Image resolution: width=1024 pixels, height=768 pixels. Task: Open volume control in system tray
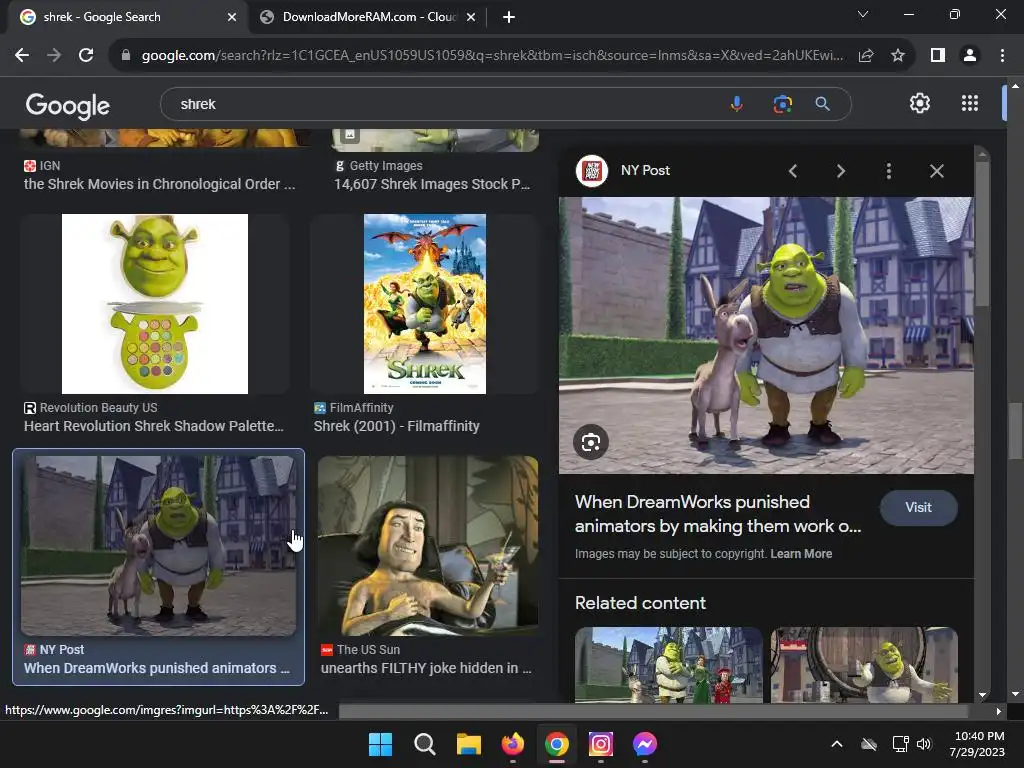(924, 744)
